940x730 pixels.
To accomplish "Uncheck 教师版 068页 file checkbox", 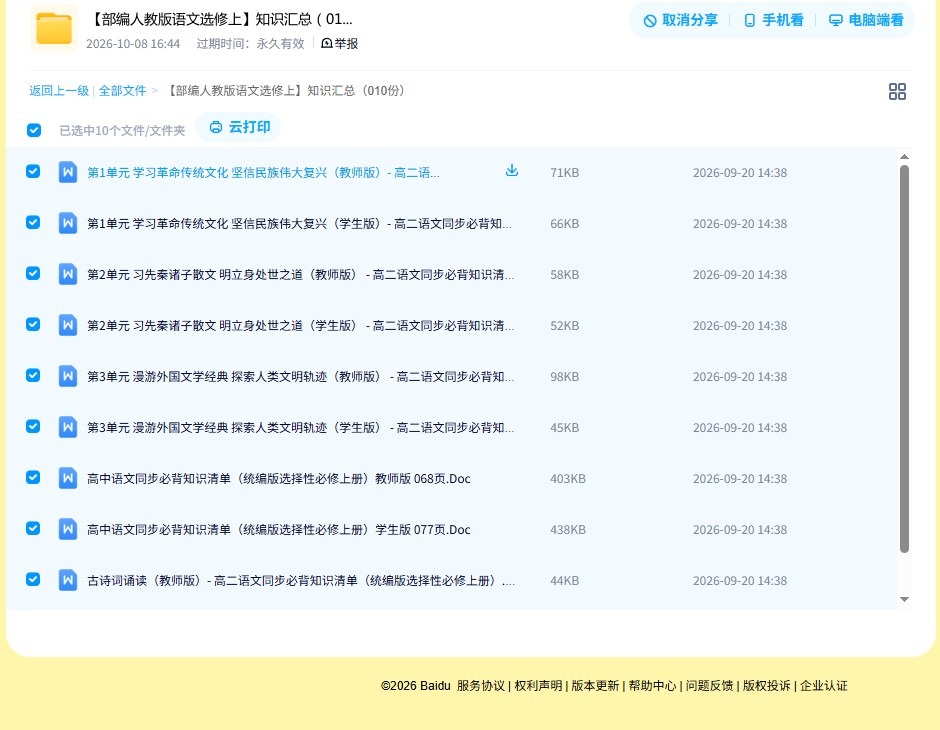I will [33, 477].
